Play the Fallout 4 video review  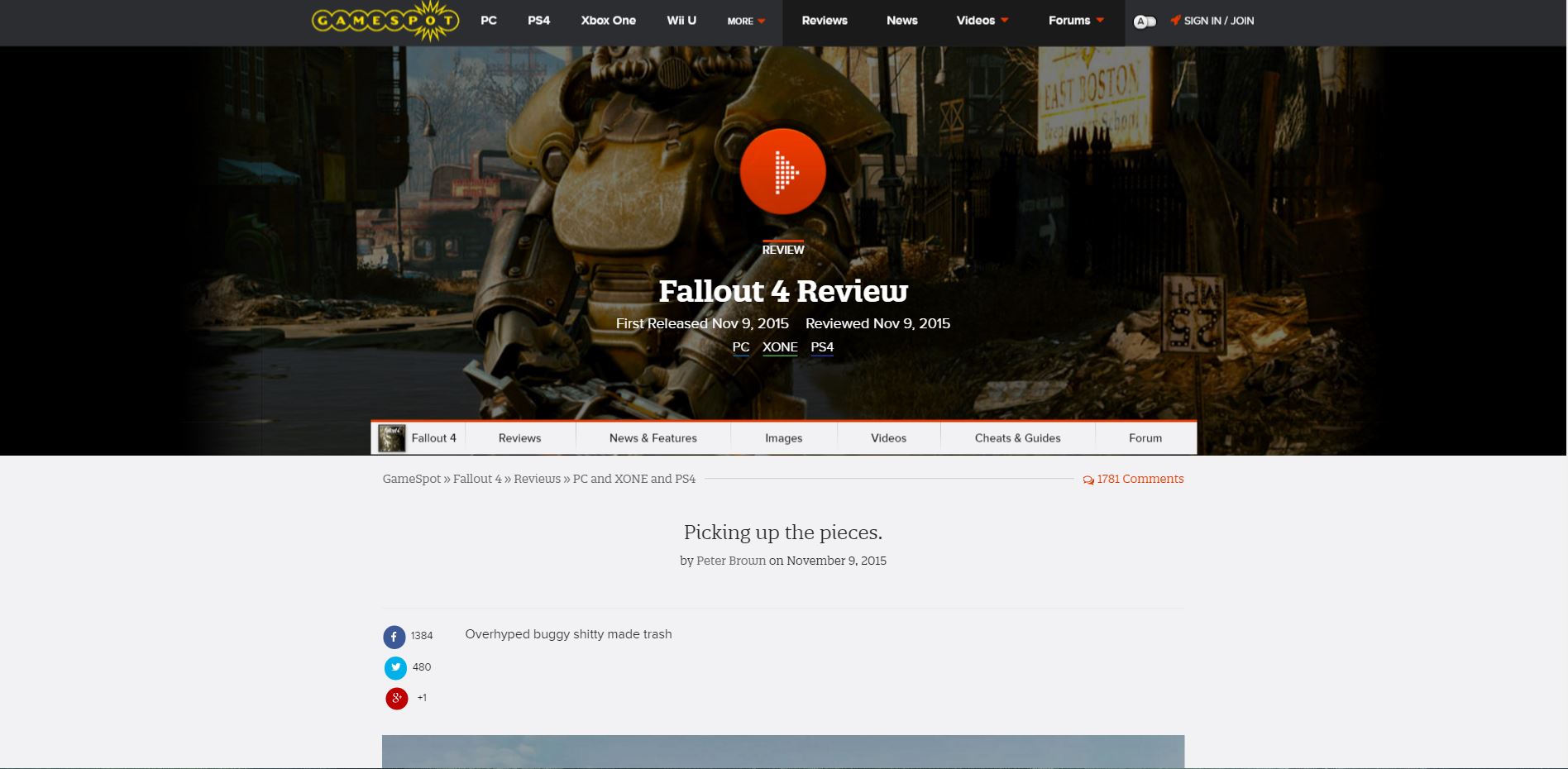point(782,172)
